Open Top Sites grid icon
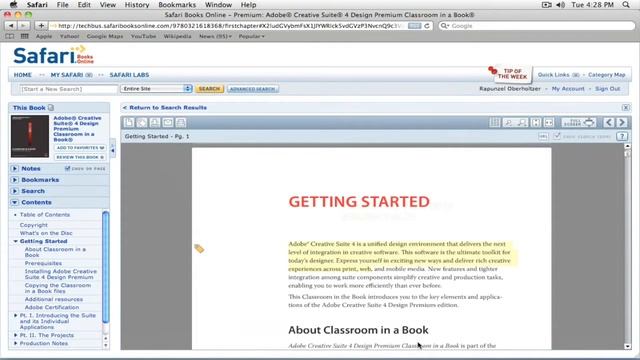This screenshot has height=360, width=640. pyautogui.click(x=24, y=36)
